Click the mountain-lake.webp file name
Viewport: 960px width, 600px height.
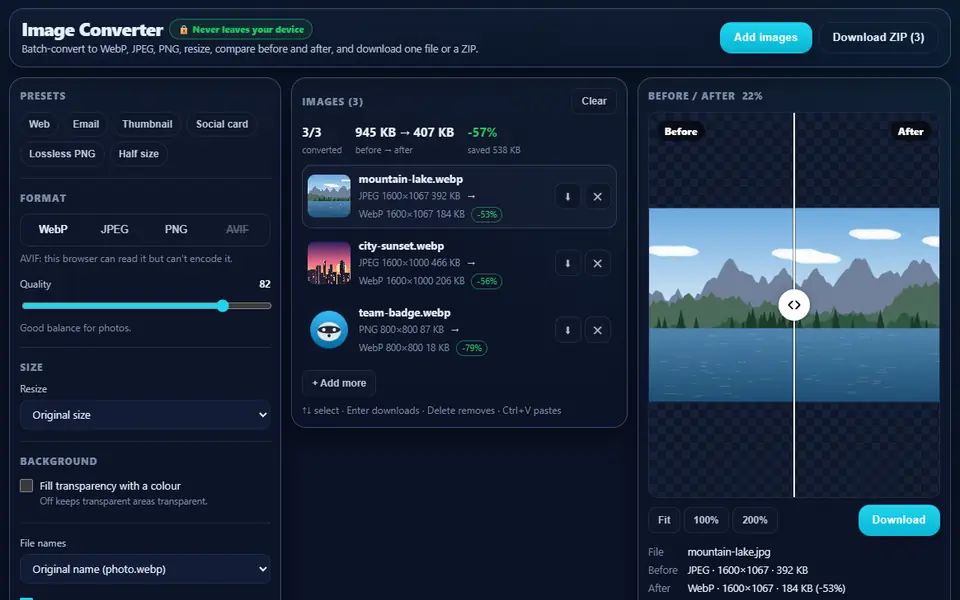pos(410,179)
